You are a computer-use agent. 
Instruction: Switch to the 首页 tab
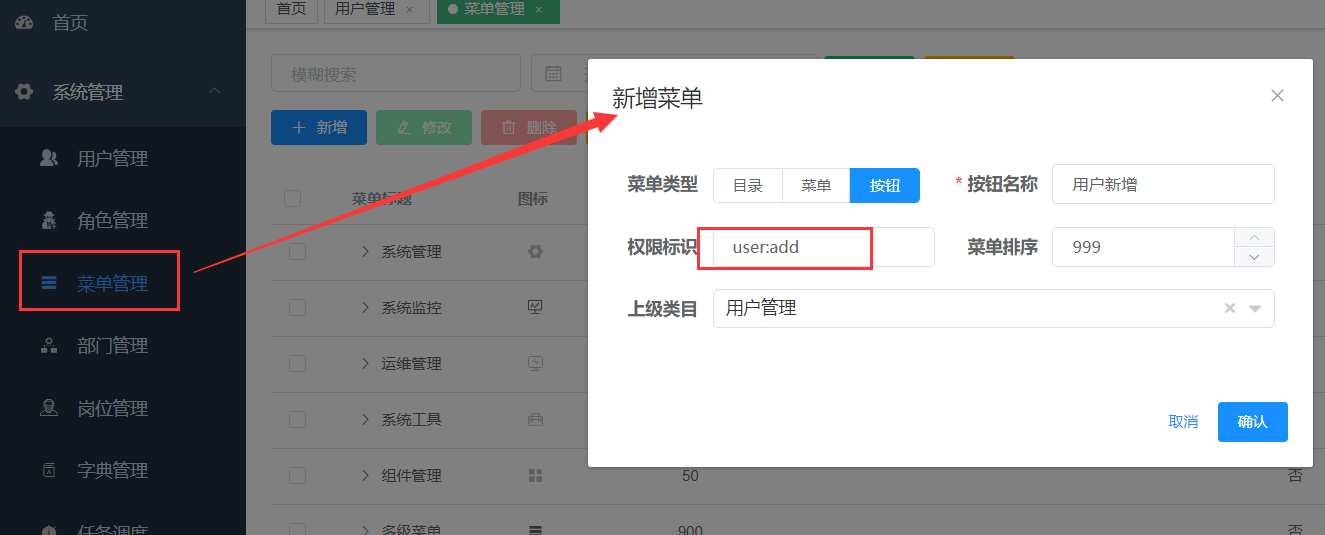[291, 9]
